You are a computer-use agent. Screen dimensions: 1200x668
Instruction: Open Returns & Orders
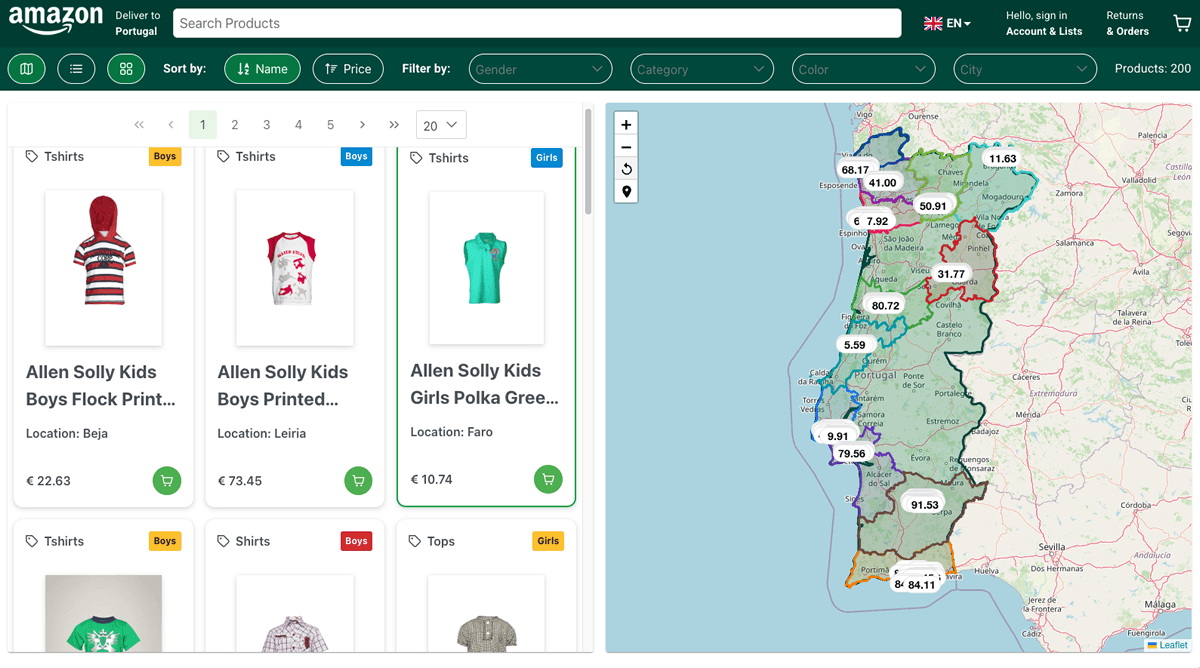coord(1127,23)
